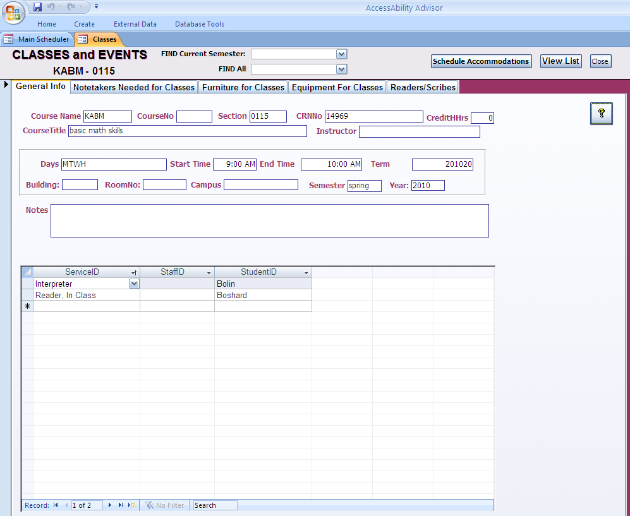Expand the StudentID column header dropdown
630x516 pixels.
pyautogui.click(x=306, y=272)
